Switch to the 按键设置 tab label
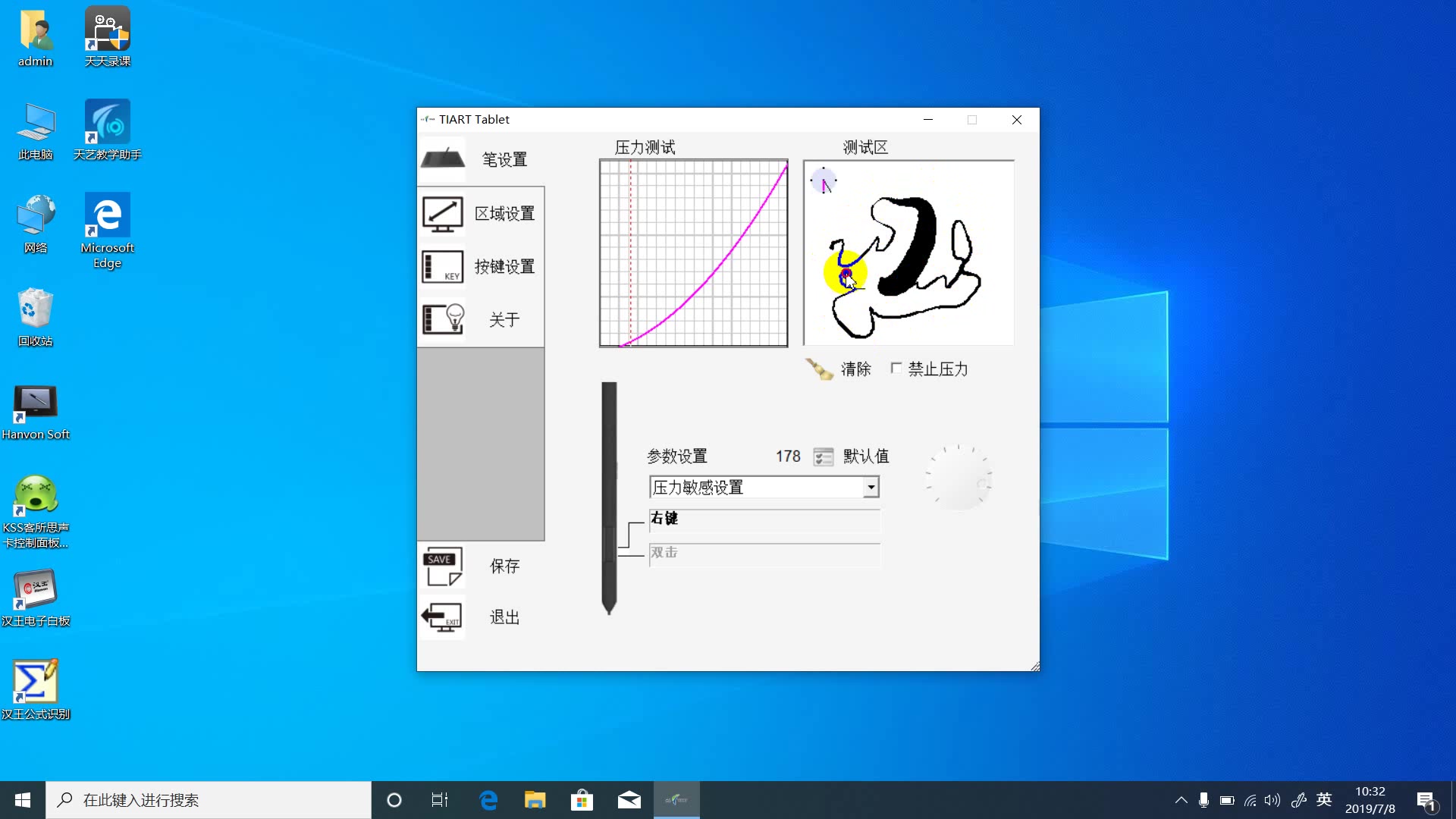The width and height of the screenshot is (1456, 819). pos(504,267)
